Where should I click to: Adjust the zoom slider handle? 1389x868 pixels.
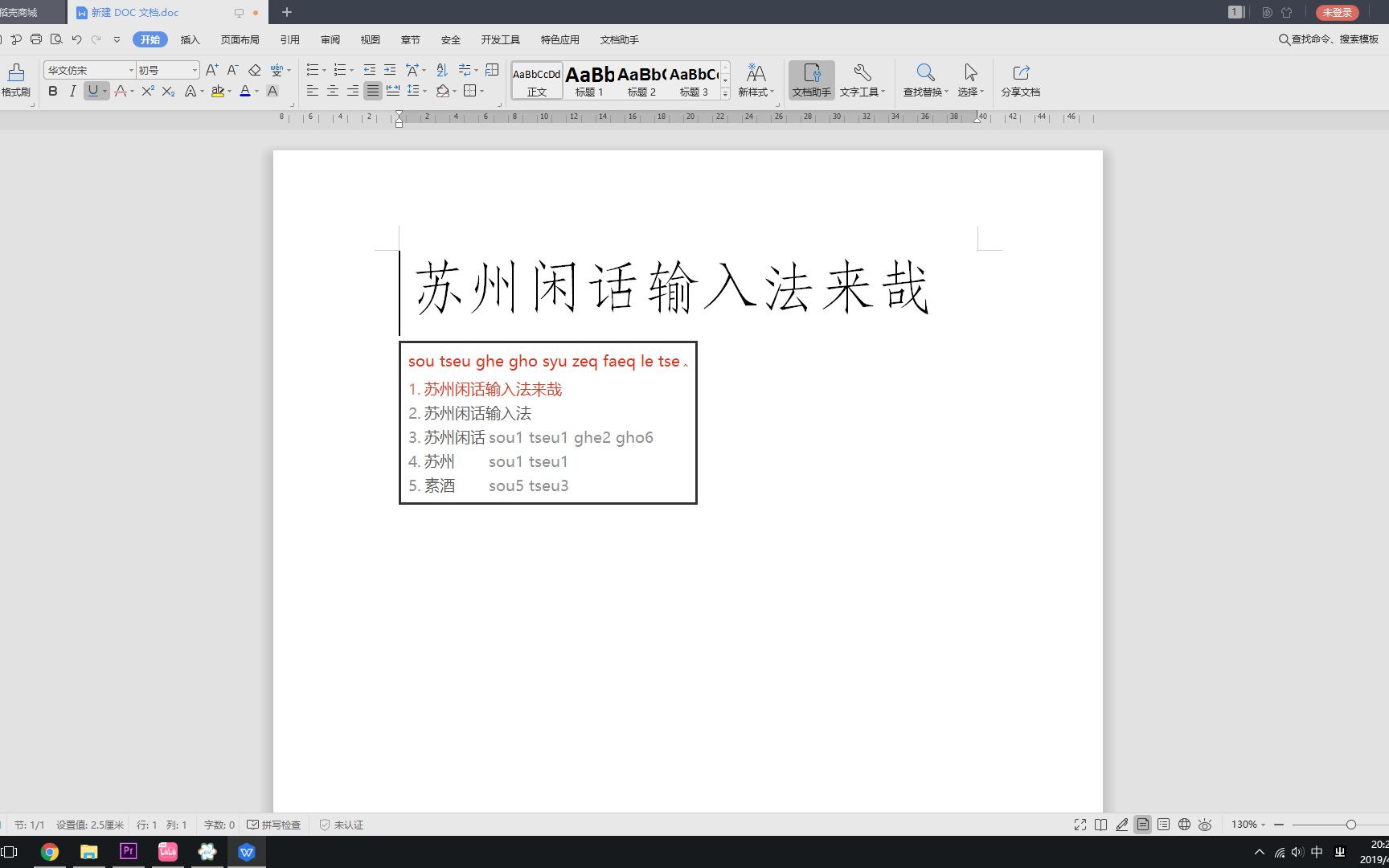click(1351, 825)
